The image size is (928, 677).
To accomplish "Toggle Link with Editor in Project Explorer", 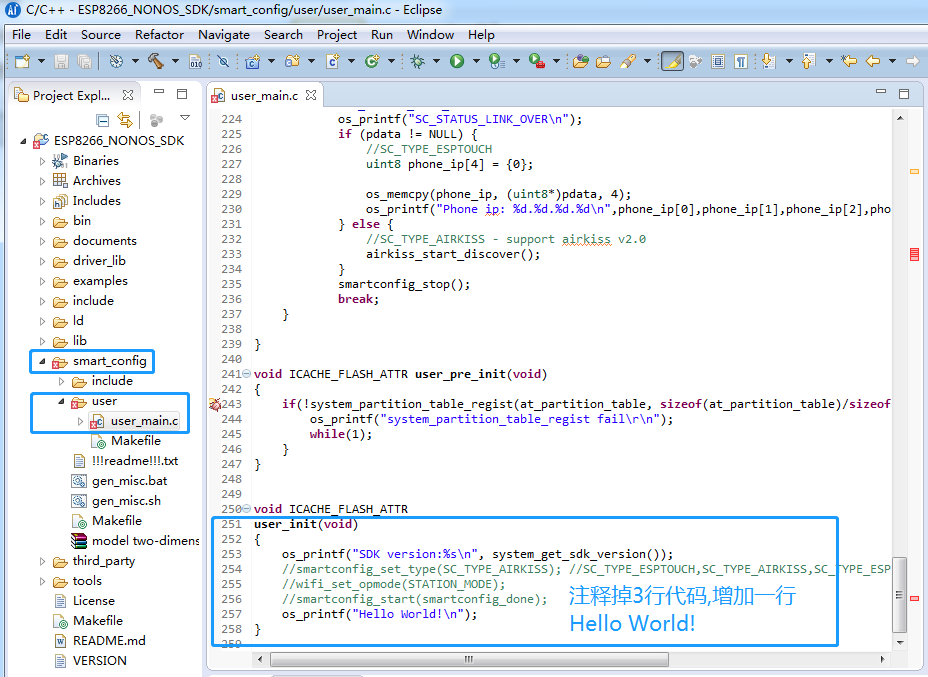I will [x=125, y=120].
